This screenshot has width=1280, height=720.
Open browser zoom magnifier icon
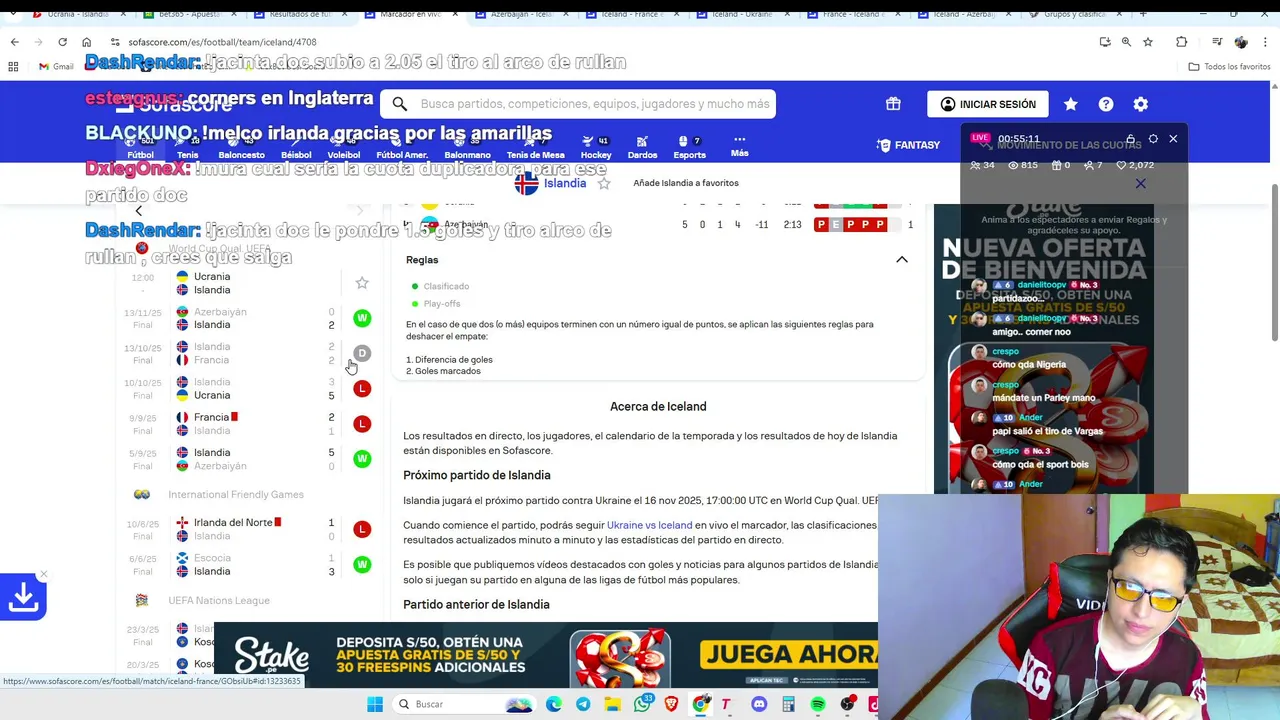tap(1126, 42)
